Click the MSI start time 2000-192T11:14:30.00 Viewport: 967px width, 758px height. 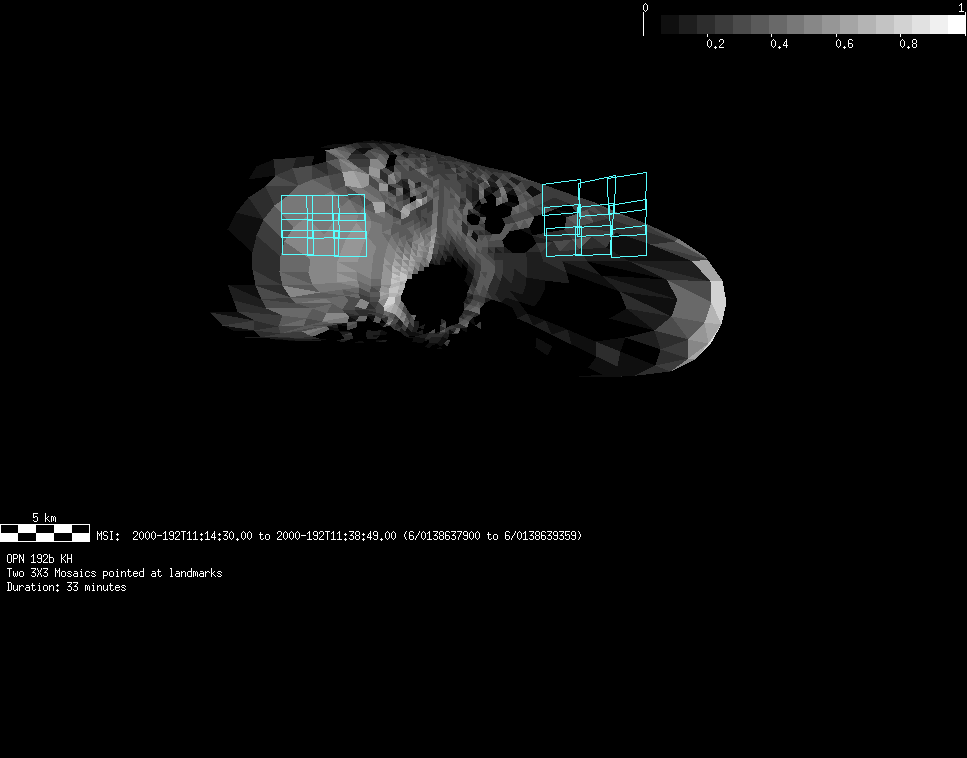point(192,536)
